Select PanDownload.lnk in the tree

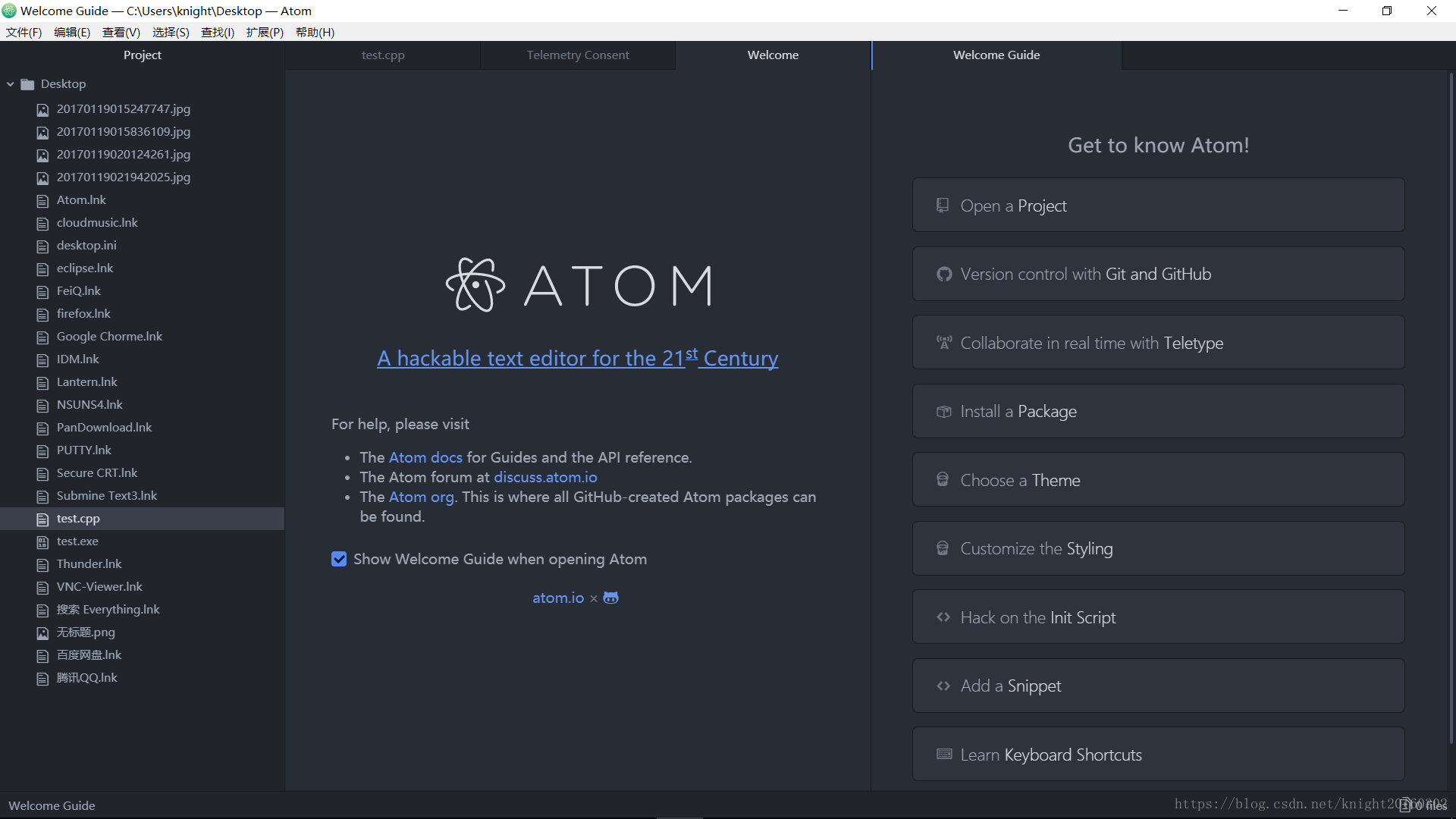coord(142,428)
